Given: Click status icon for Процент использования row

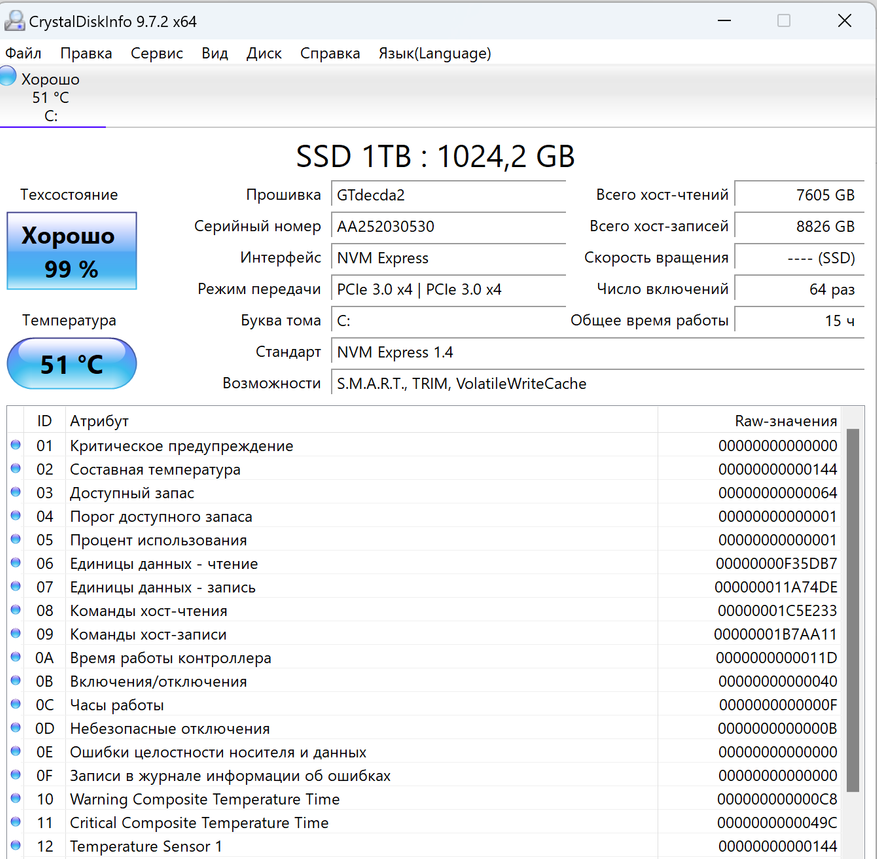Looking at the screenshot, I should (x=15, y=540).
